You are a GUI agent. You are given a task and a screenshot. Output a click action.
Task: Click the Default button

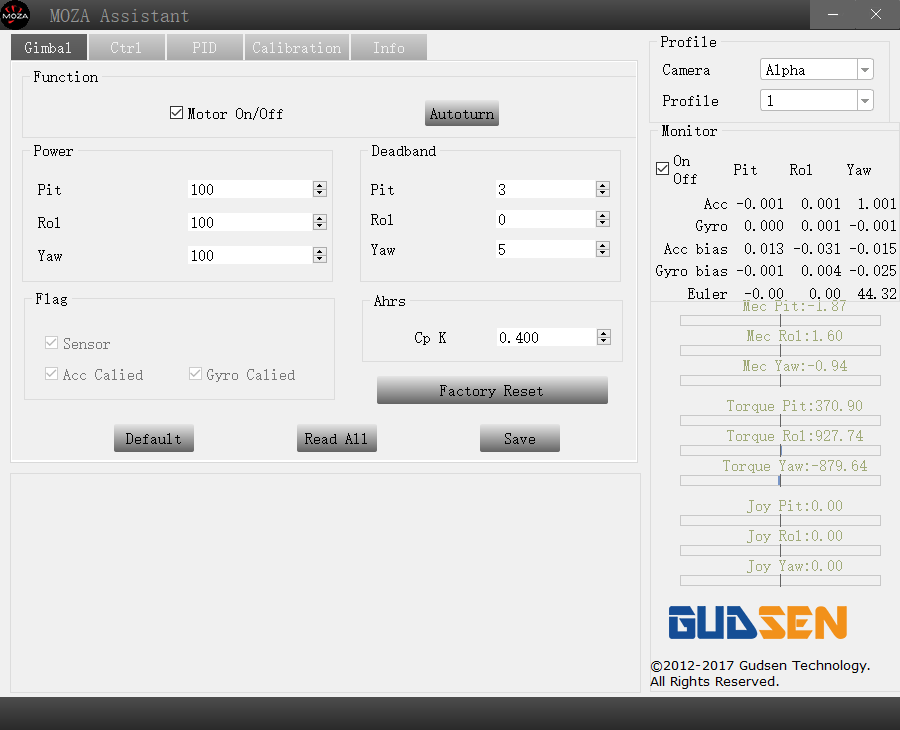(x=154, y=438)
